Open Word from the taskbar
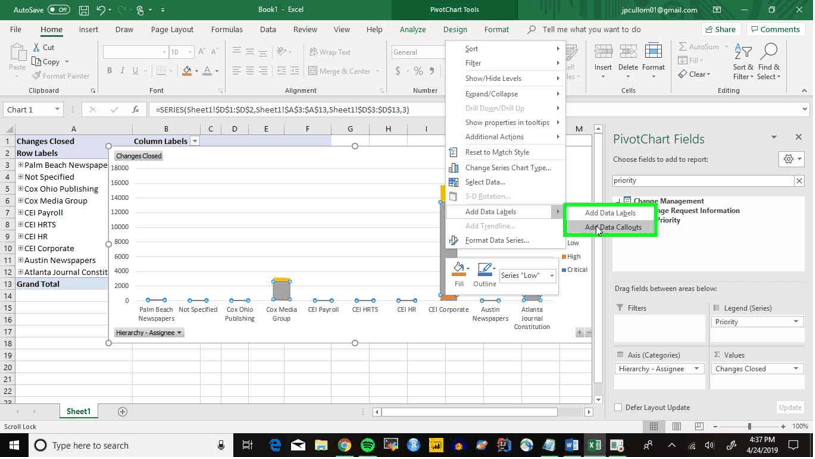 click(571, 445)
